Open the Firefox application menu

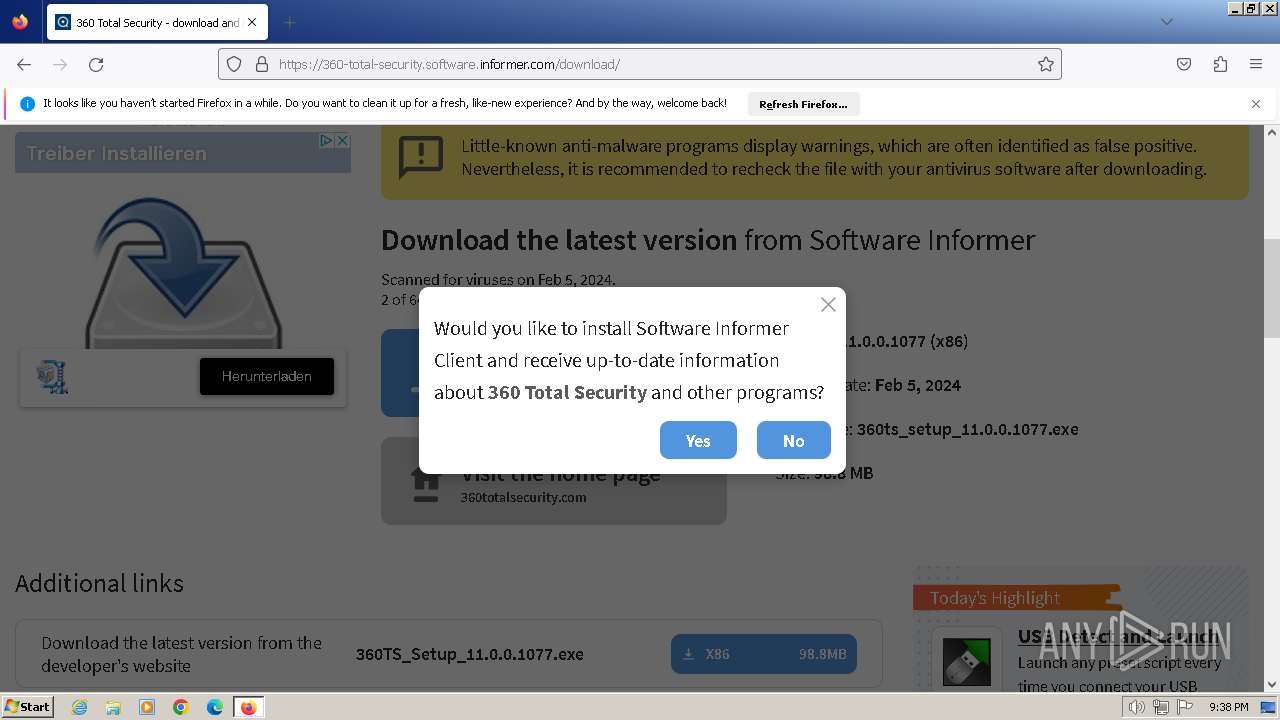point(1256,64)
